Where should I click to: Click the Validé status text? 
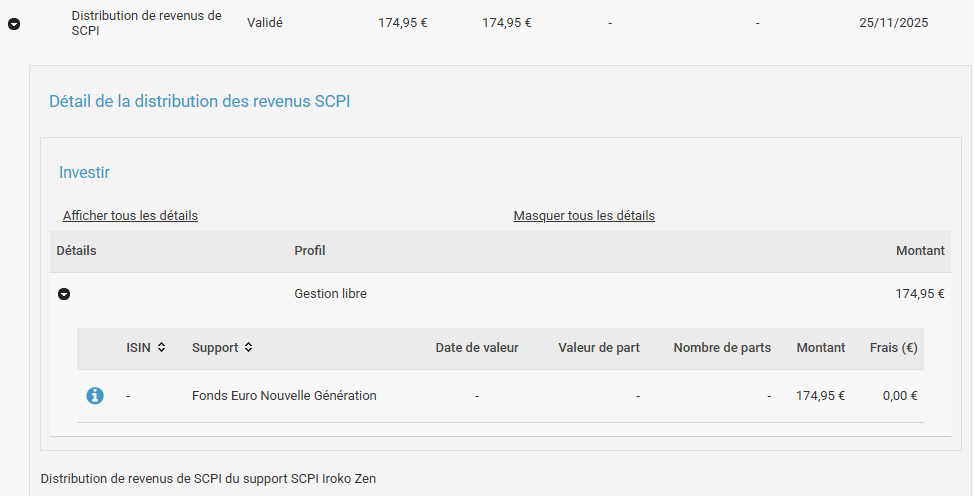(265, 23)
